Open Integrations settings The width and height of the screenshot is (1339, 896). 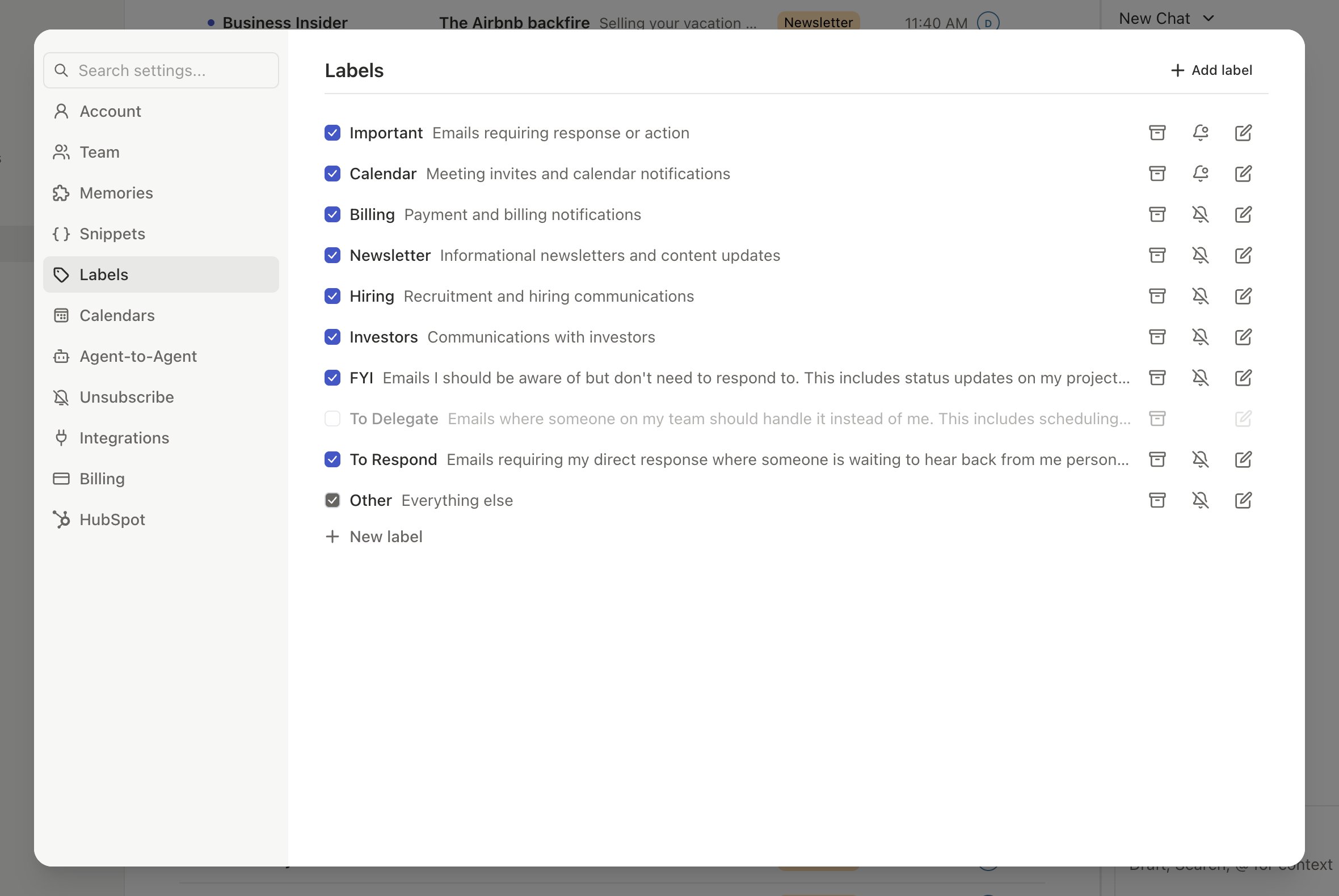tap(161, 438)
